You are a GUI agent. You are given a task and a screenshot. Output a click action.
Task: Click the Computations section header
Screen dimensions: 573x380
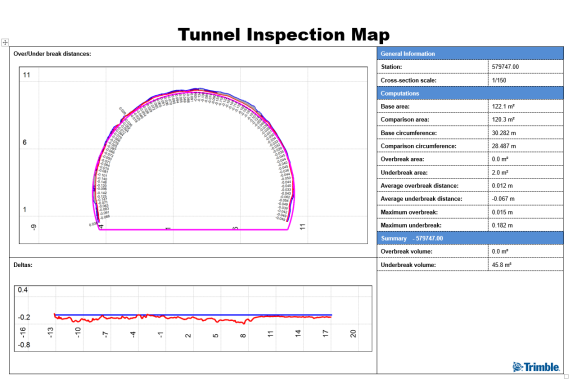470,93
